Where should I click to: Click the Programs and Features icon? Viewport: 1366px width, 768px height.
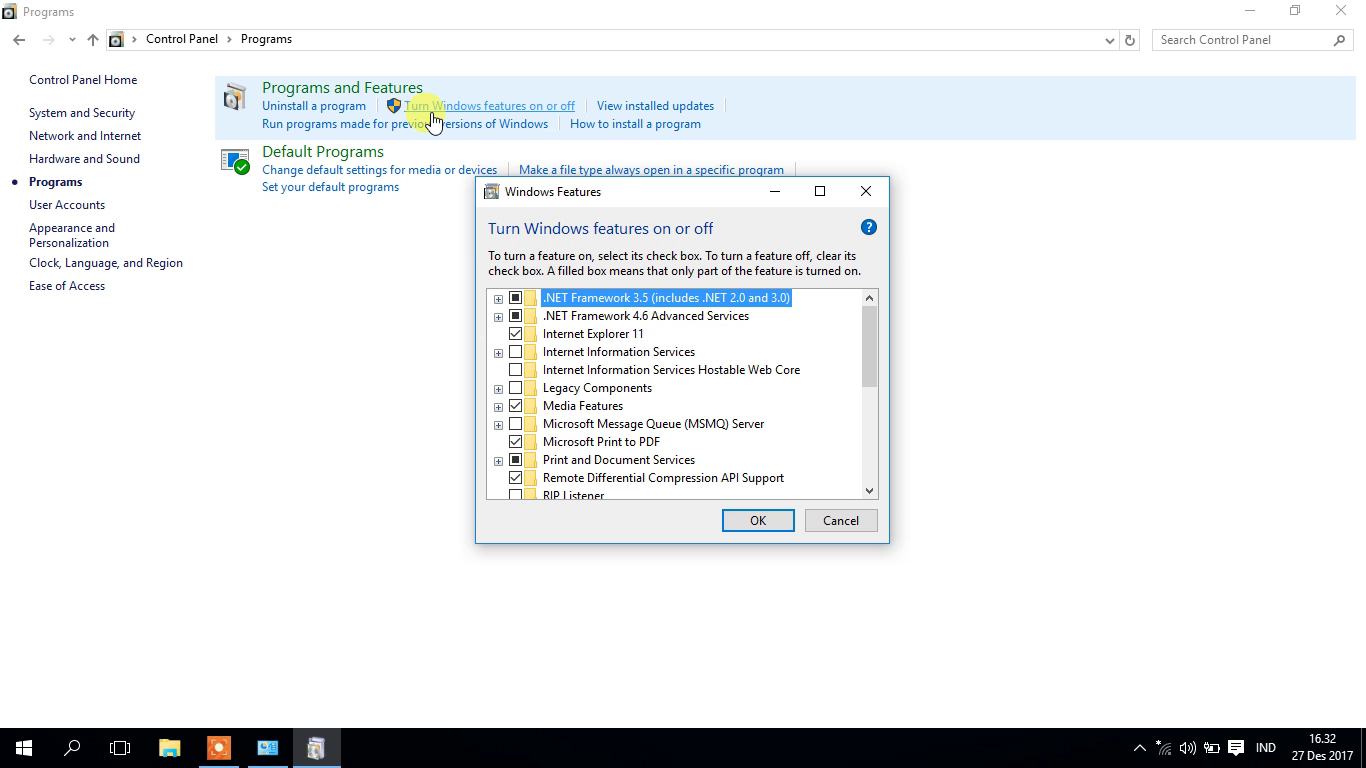[x=235, y=97]
